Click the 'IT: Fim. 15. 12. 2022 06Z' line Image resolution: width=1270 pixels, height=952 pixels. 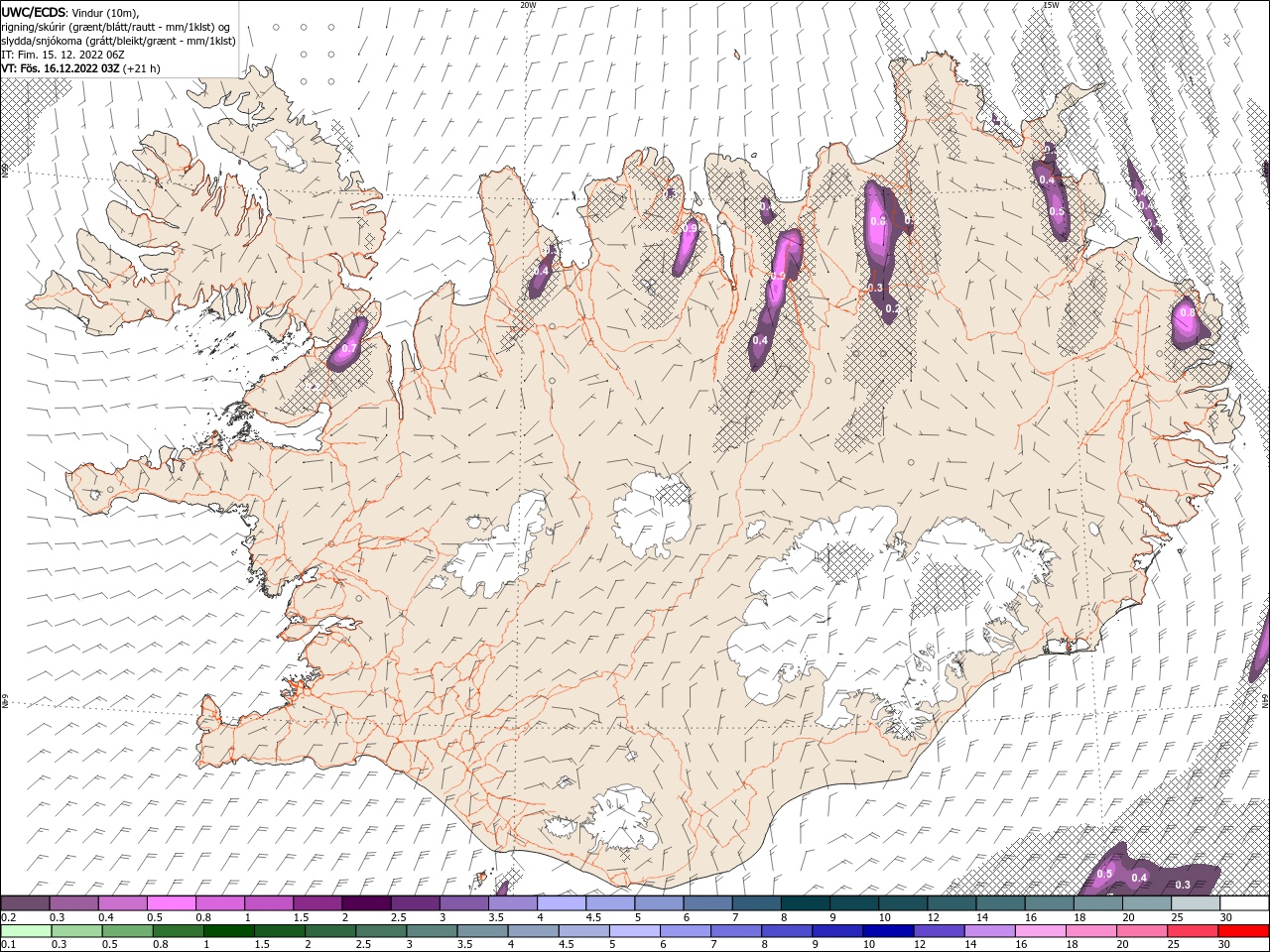pyautogui.click(x=63, y=55)
